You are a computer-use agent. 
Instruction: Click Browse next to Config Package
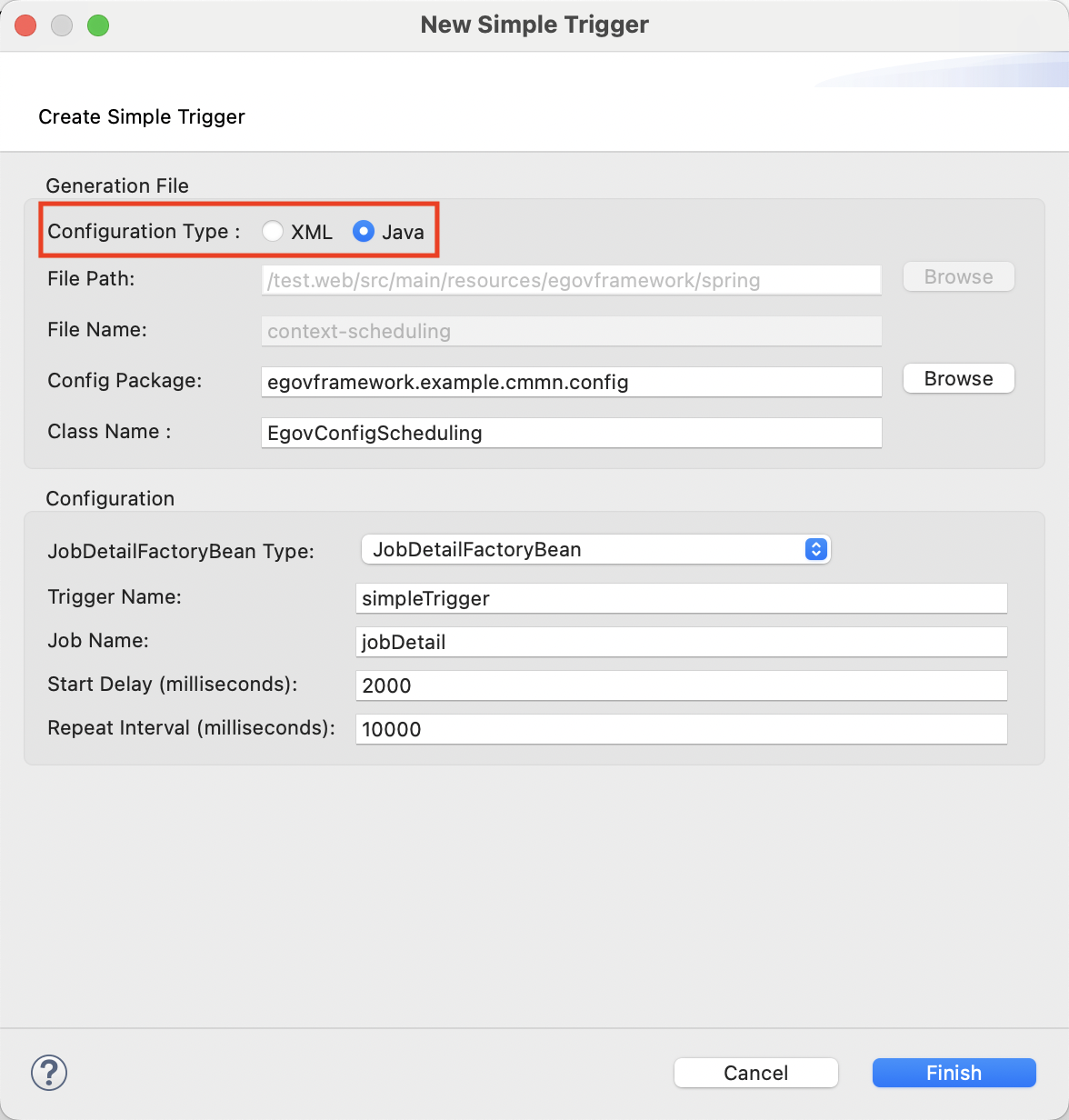click(958, 379)
